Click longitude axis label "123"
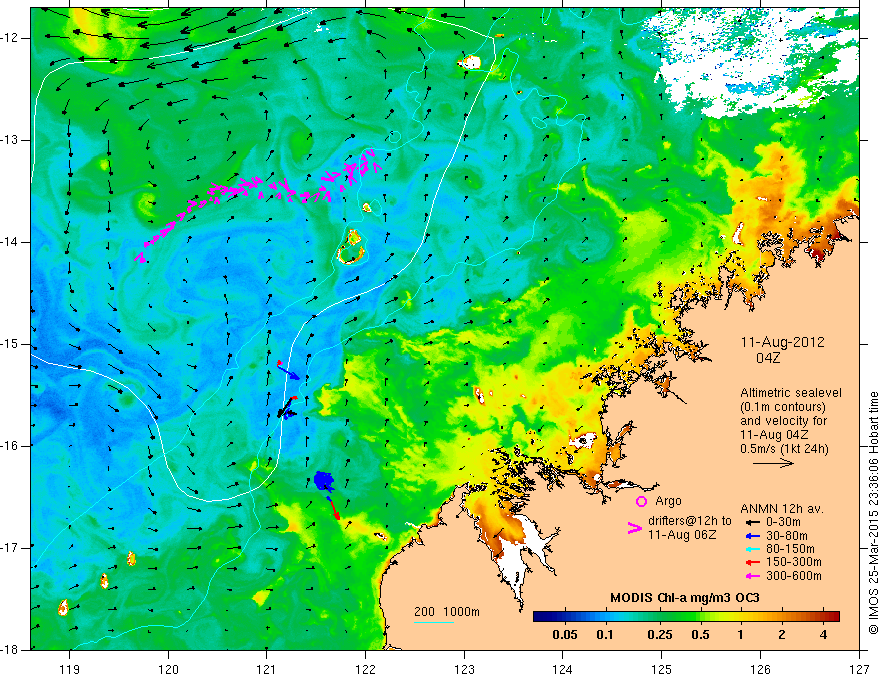 [x=464, y=669]
